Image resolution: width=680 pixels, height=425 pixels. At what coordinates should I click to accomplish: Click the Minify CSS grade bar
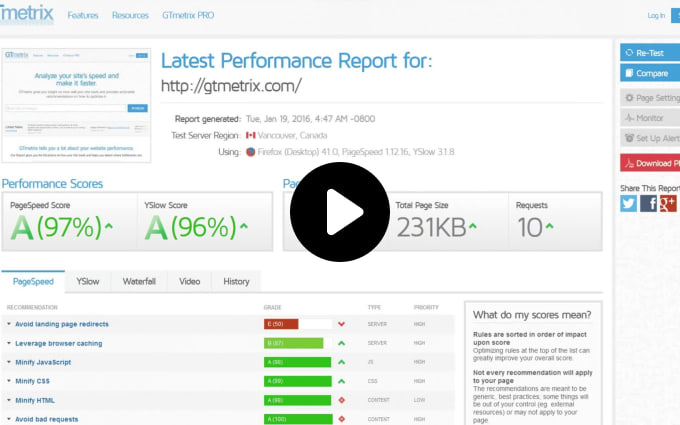click(298, 381)
